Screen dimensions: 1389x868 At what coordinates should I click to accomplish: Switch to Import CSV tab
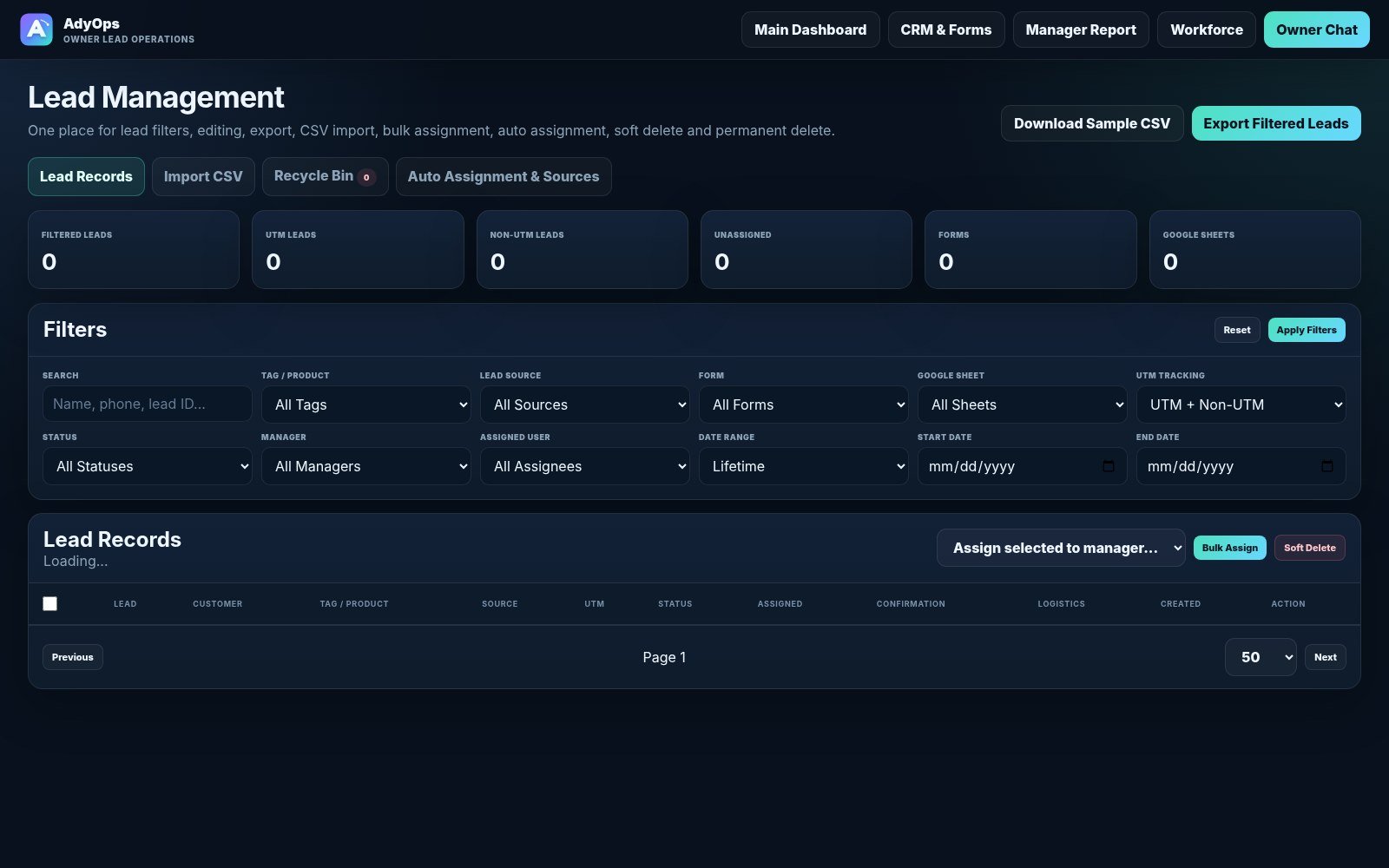(203, 176)
